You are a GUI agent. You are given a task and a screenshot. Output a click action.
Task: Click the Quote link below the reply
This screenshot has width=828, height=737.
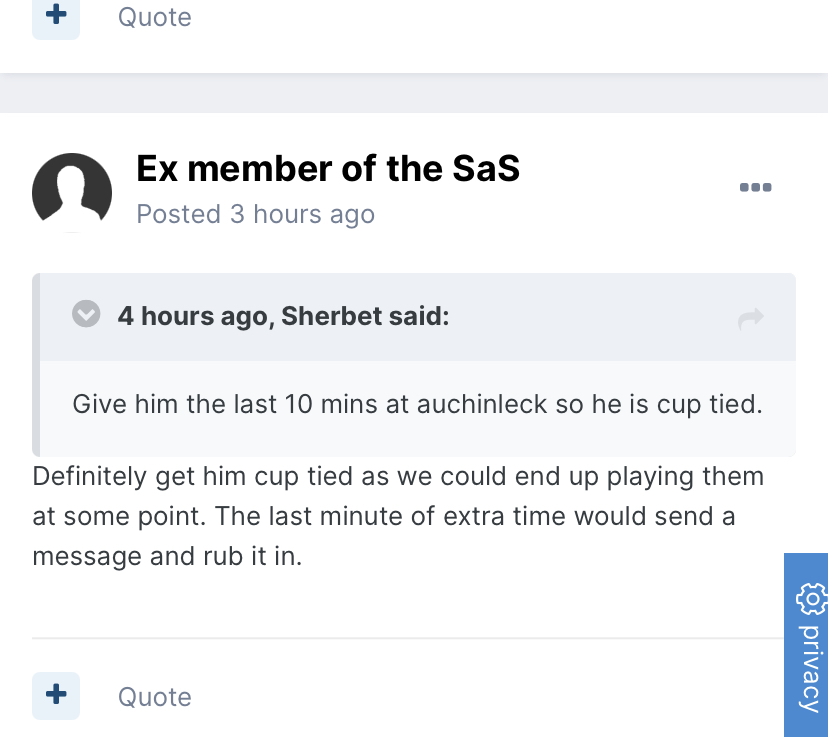154,697
